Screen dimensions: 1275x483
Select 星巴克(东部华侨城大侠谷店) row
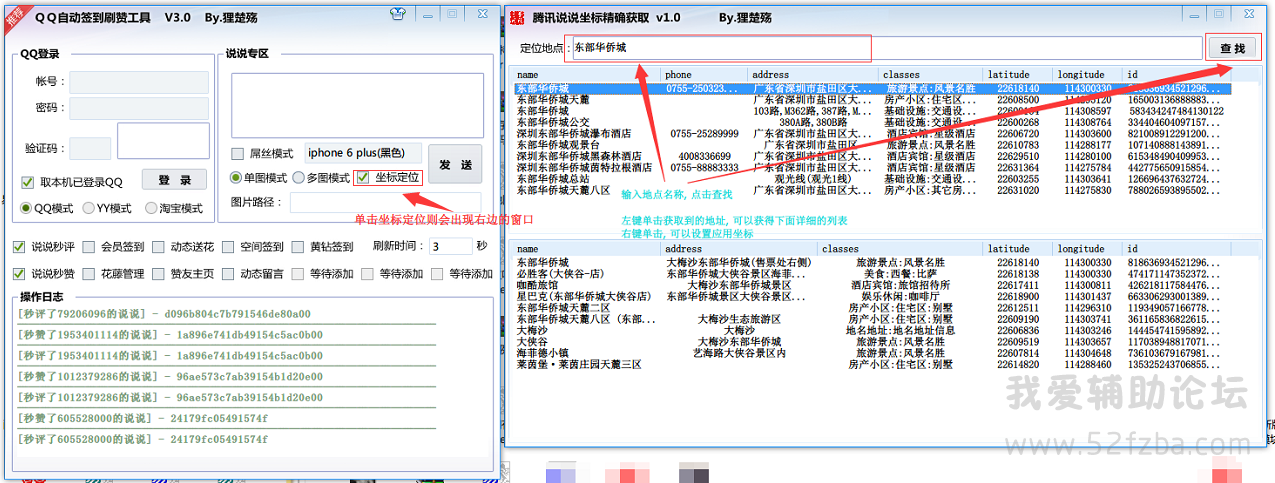(x=871, y=296)
